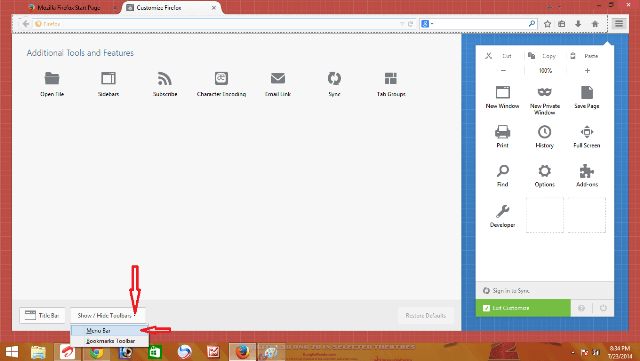This screenshot has width=640, height=361.
Task: Open the Windows Store taskbar icon
Action: (155, 352)
